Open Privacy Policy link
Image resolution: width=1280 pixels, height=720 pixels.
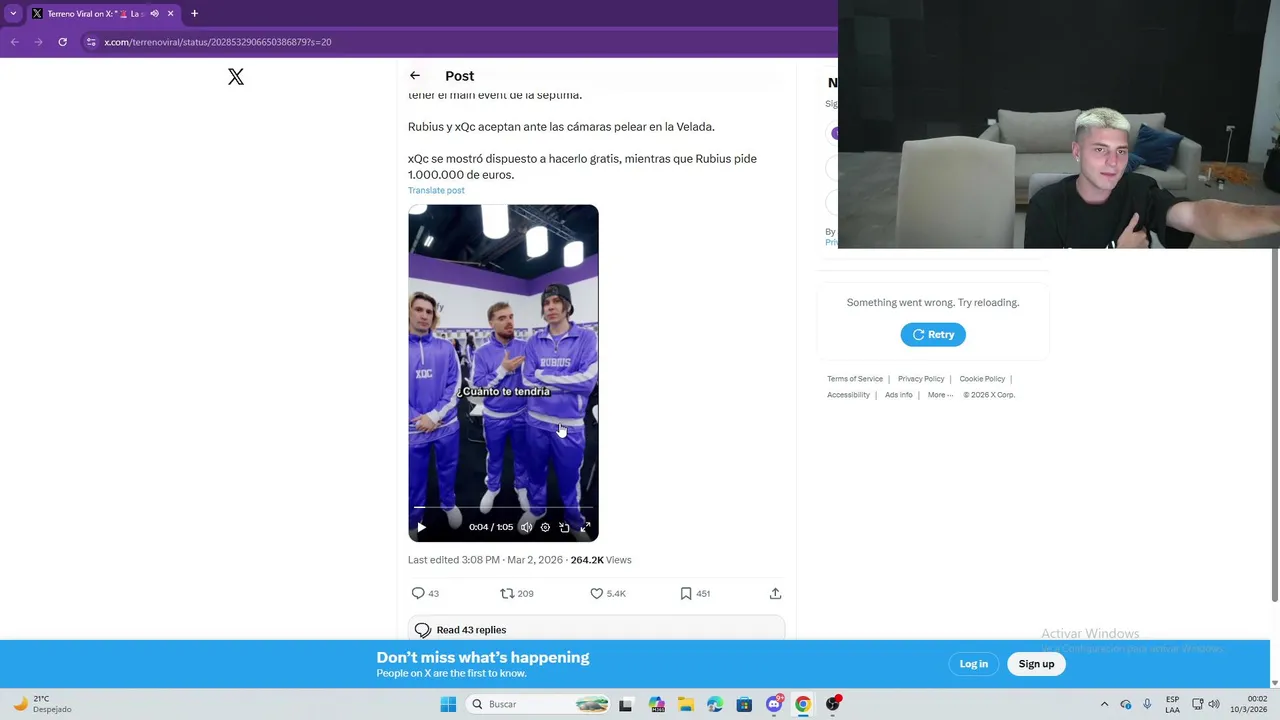pyautogui.click(x=921, y=379)
